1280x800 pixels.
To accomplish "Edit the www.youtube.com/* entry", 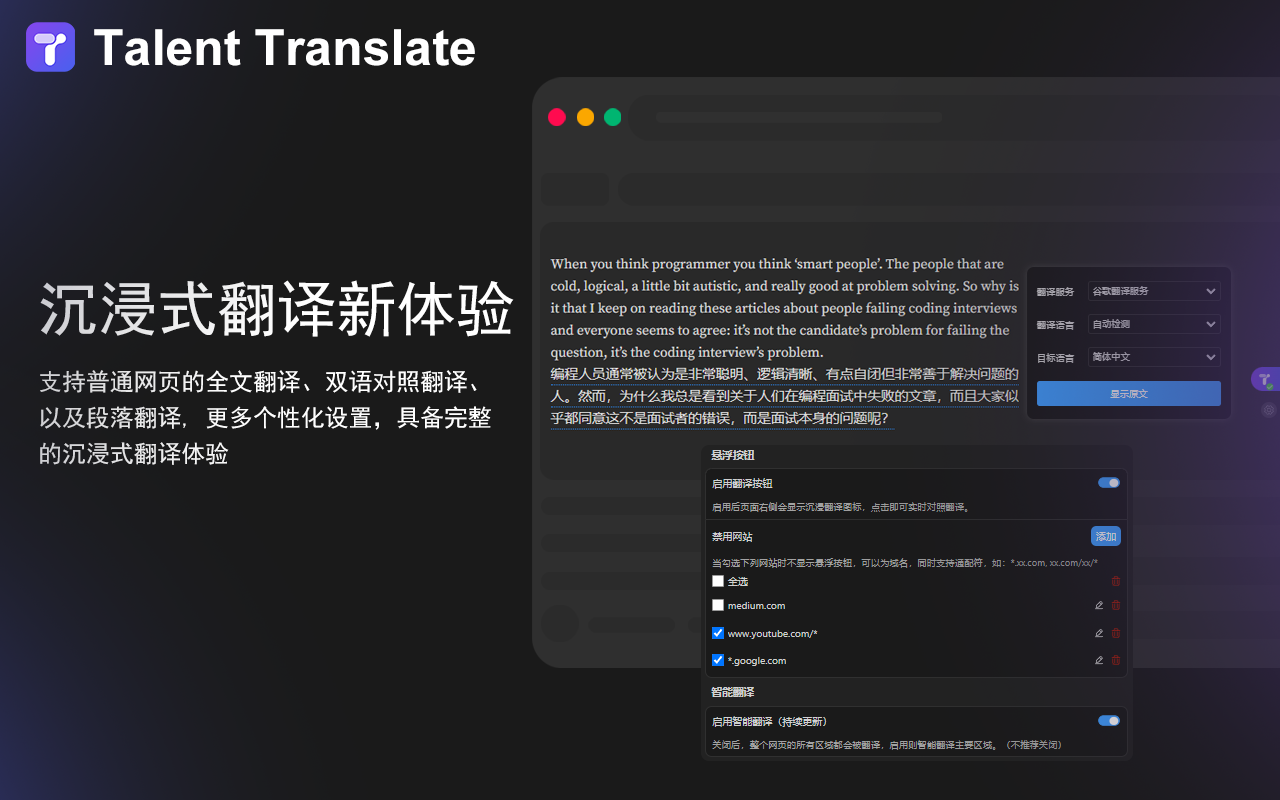I will point(1099,633).
